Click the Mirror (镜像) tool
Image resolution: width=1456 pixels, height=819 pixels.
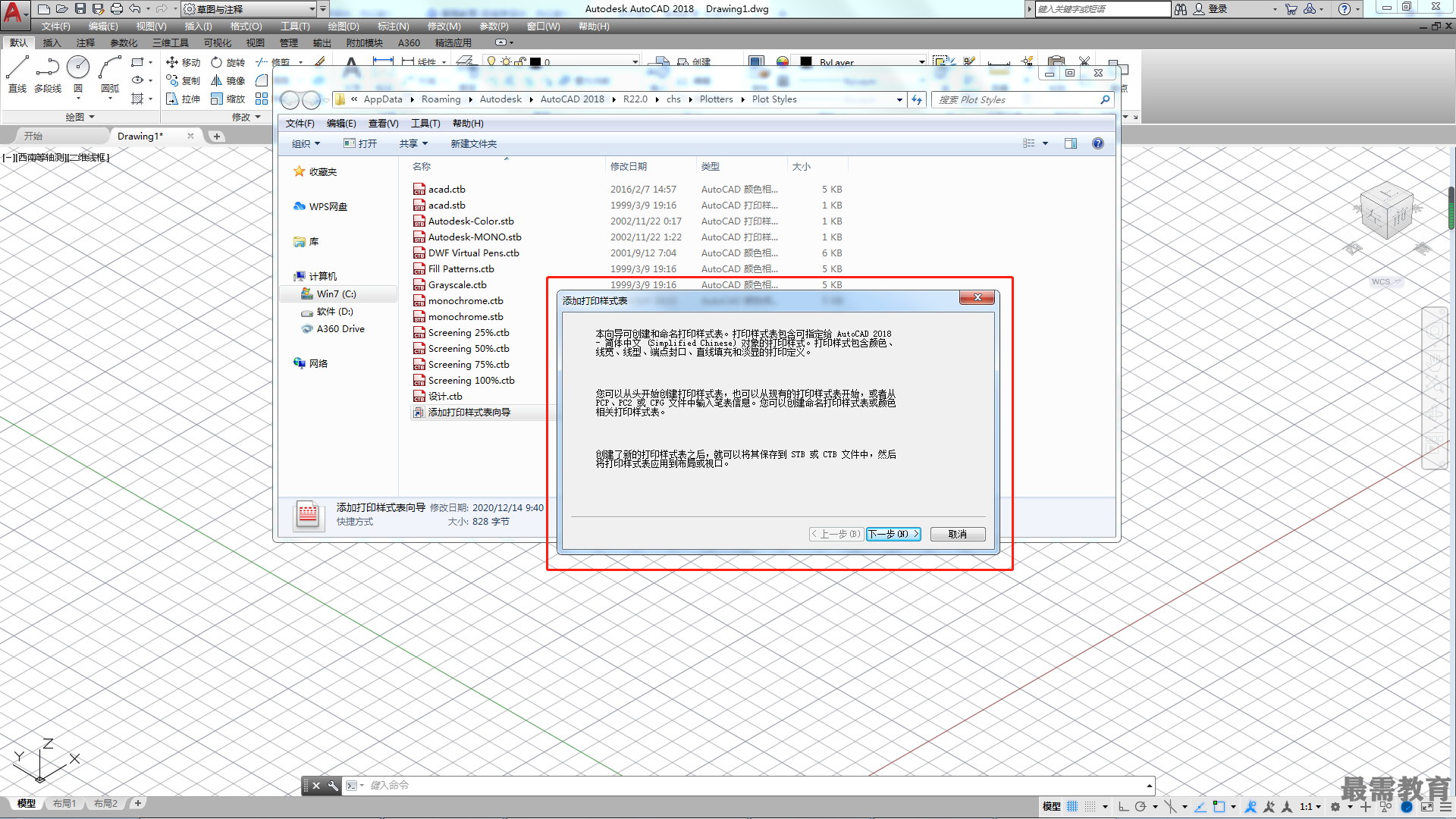[x=227, y=80]
